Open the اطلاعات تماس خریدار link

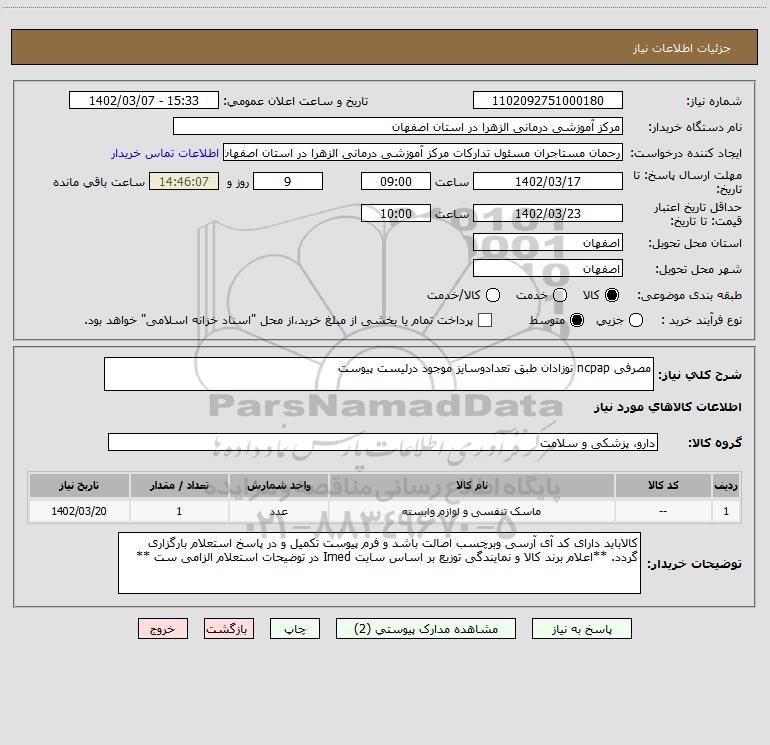[165, 153]
